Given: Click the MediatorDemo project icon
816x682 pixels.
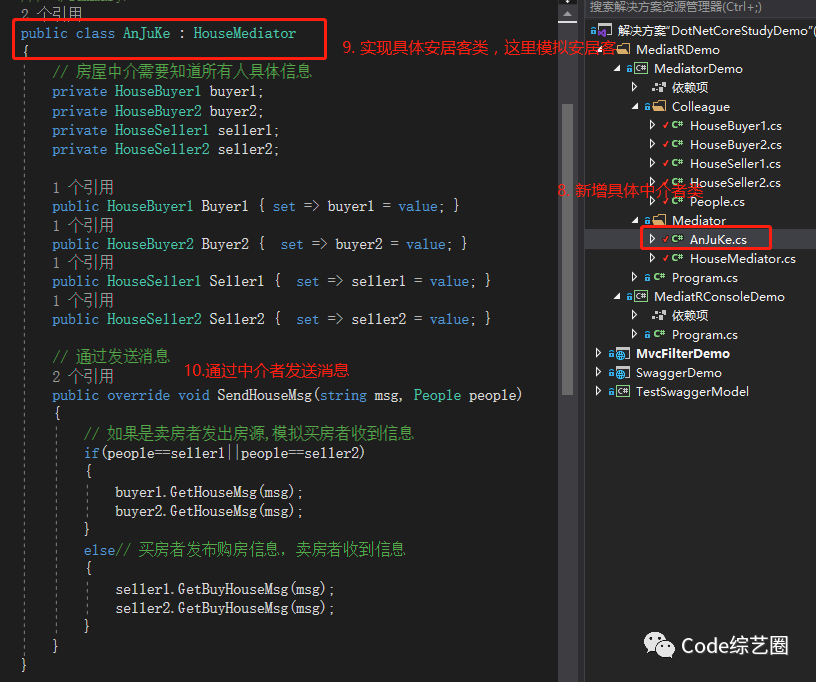Looking at the screenshot, I should [x=641, y=68].
